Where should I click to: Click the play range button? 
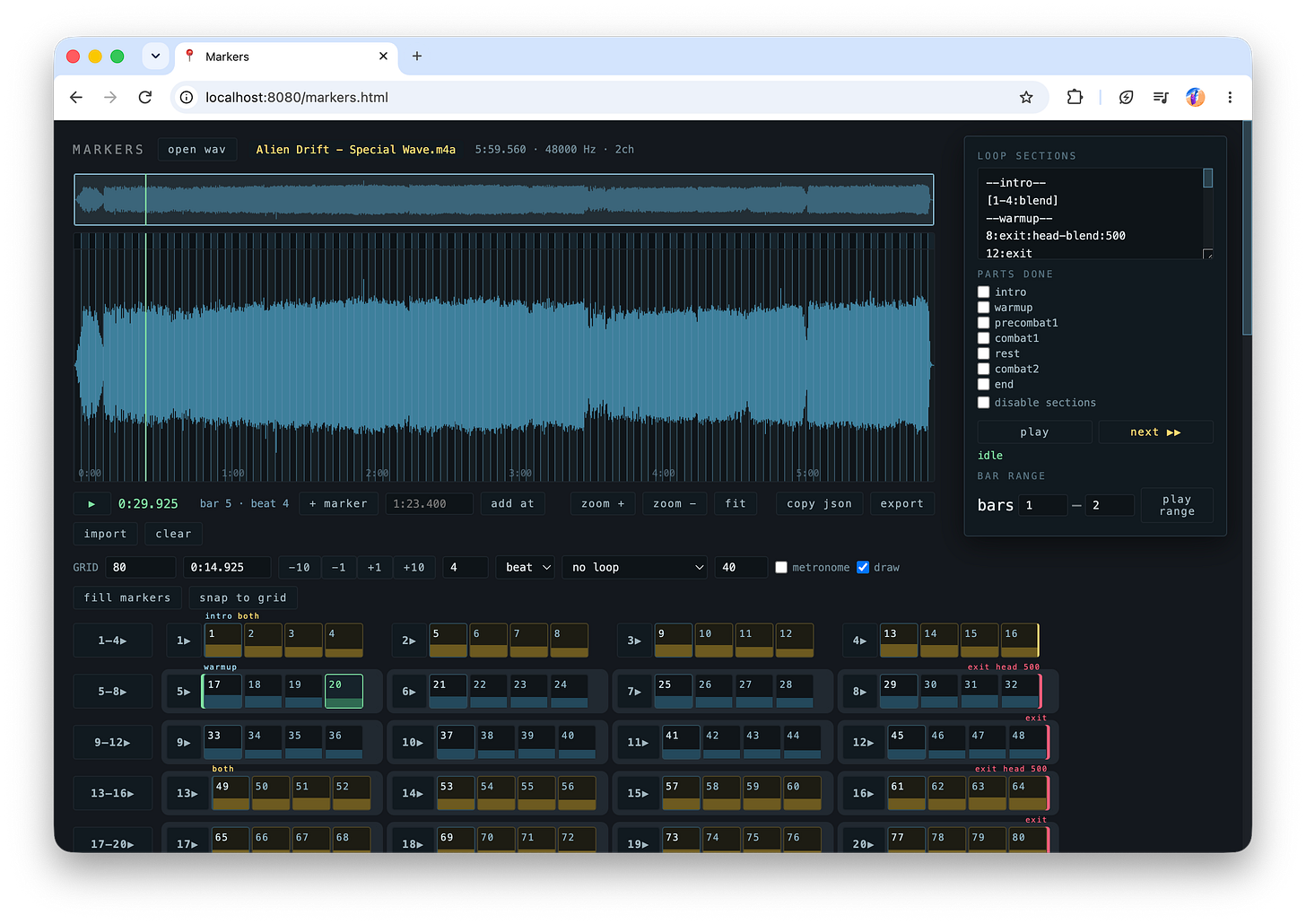pos(1177,505)
